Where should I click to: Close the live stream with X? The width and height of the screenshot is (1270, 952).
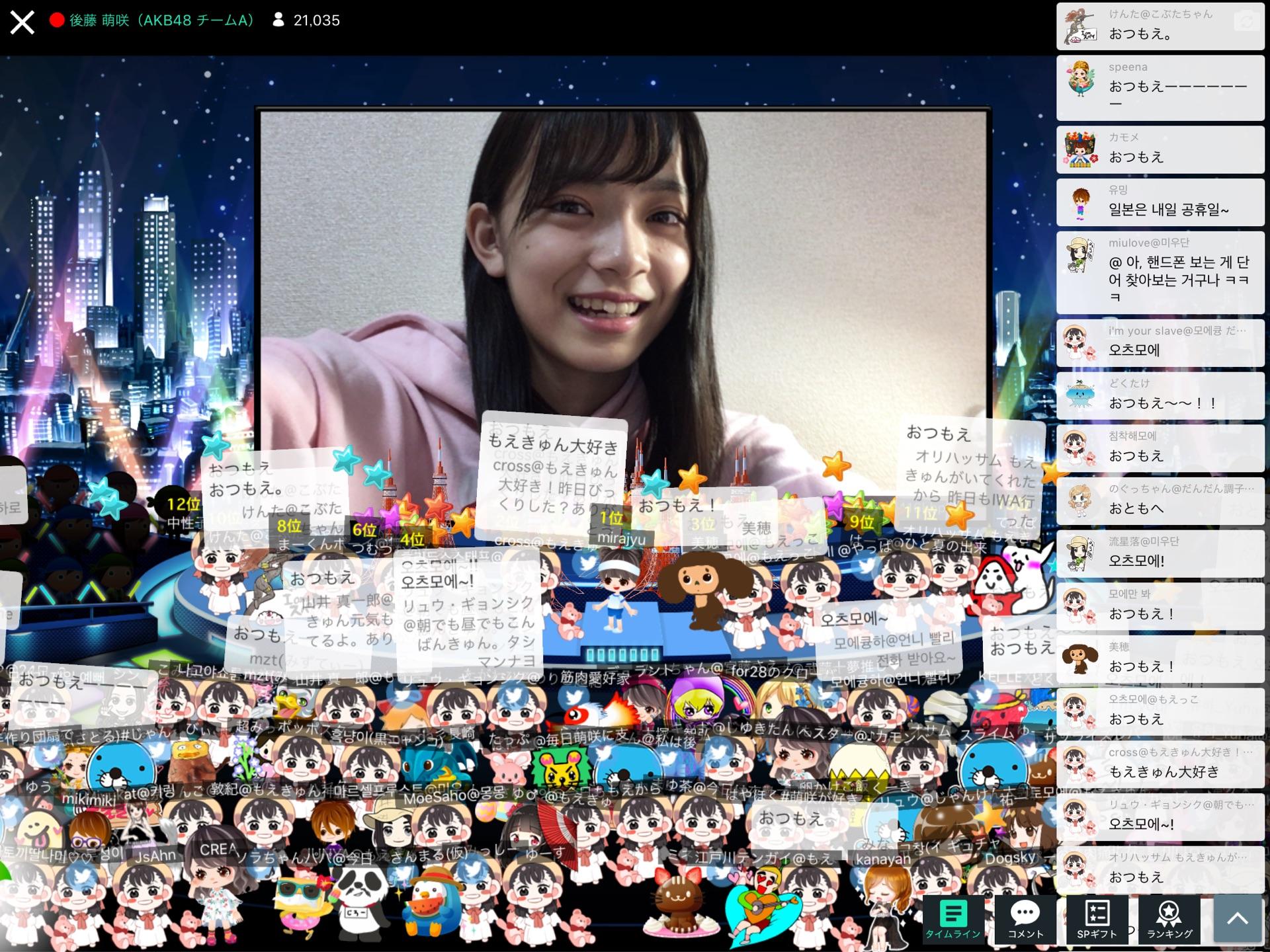[x=22, y=22]
